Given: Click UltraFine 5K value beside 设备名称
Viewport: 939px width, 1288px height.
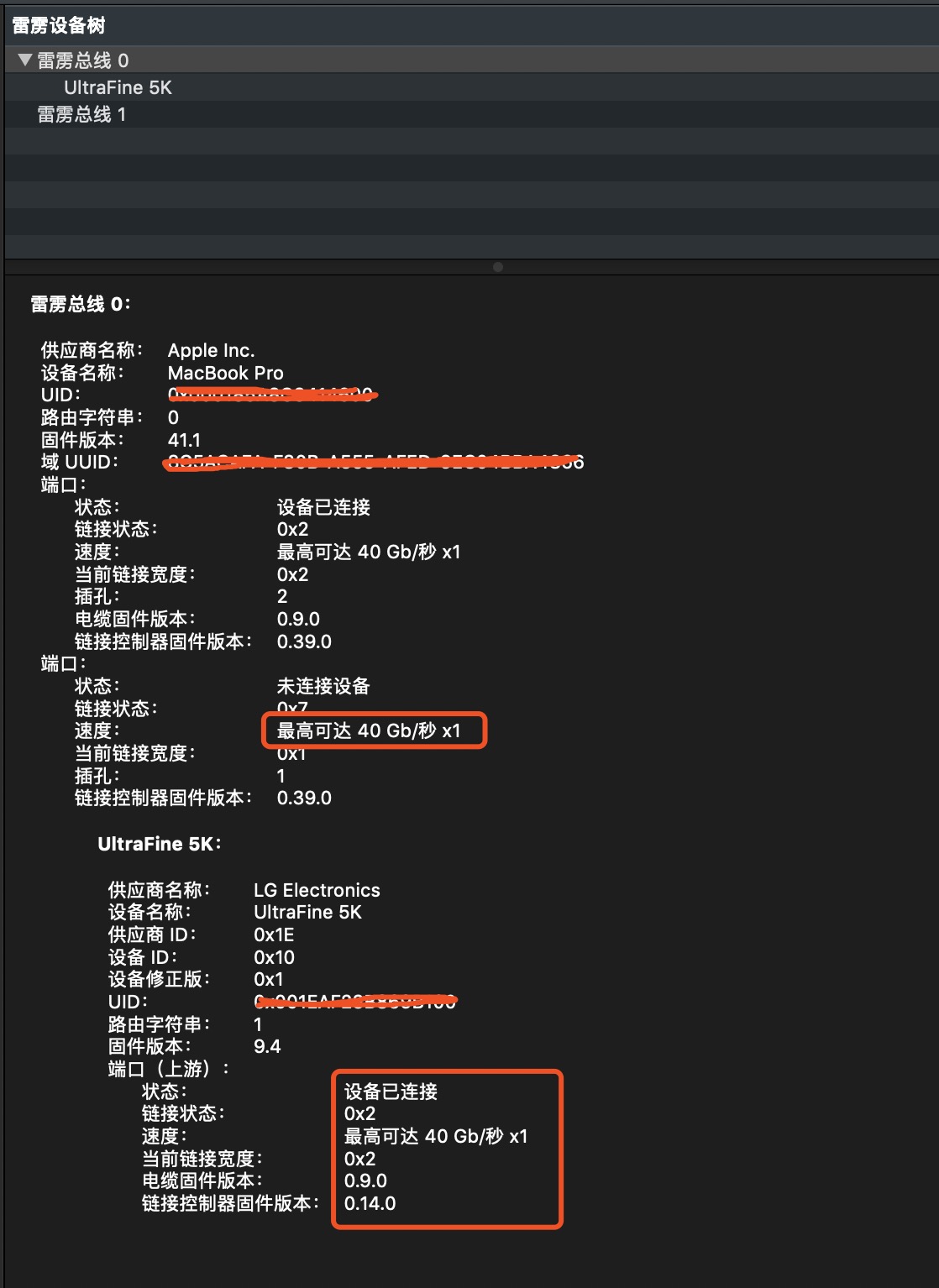Looking at the screenshot, I should [x=307, y=912].
